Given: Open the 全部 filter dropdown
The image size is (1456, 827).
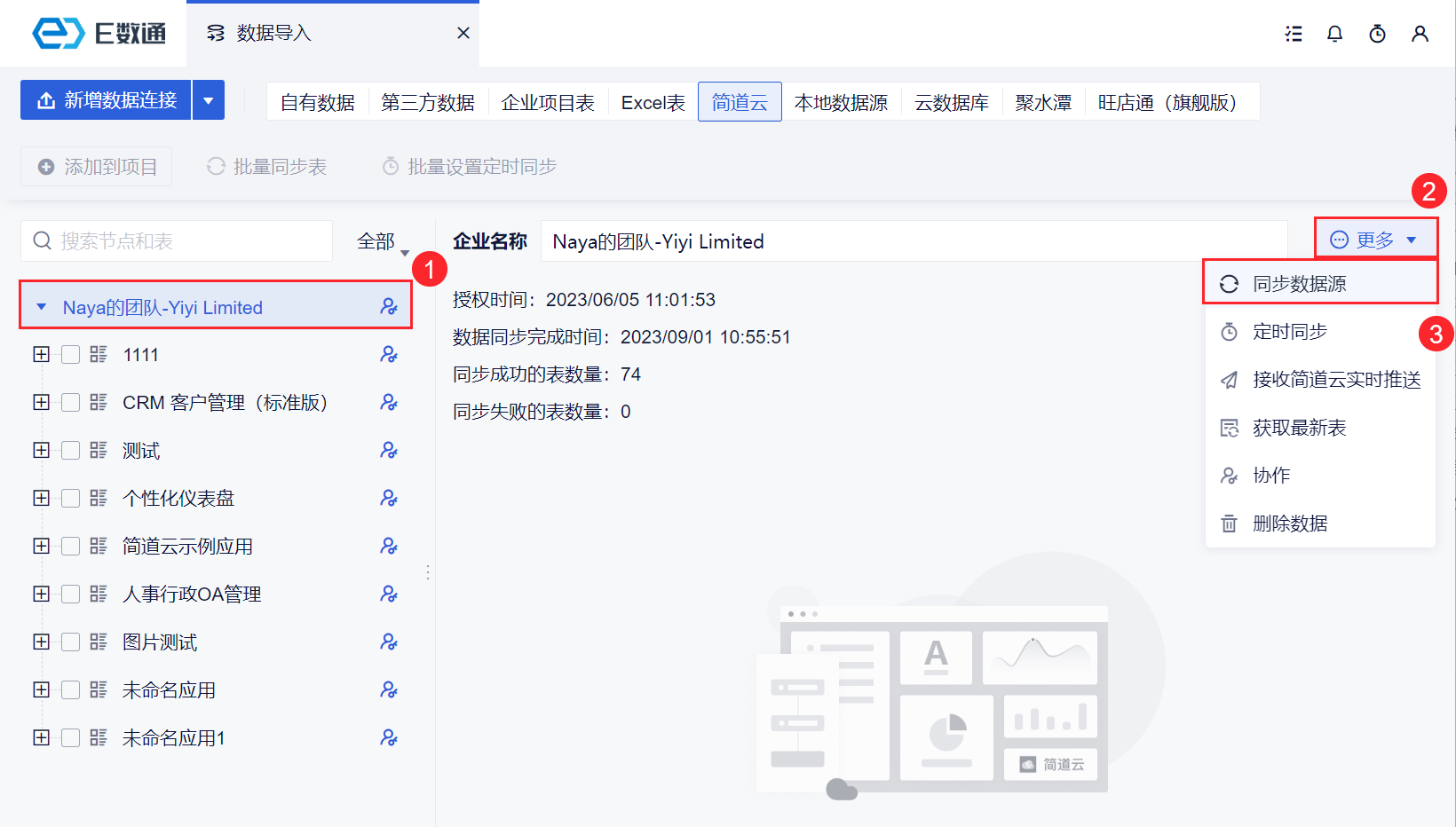Looking at the screenshot, I should [x=383, y=241].
